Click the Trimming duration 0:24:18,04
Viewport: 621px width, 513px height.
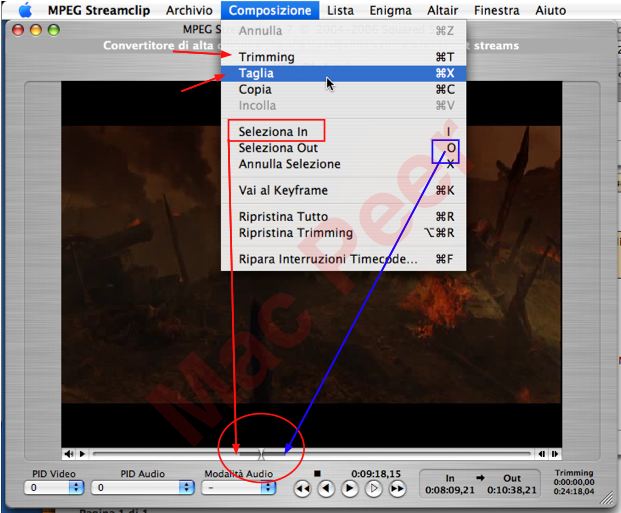tap(574, 492)
